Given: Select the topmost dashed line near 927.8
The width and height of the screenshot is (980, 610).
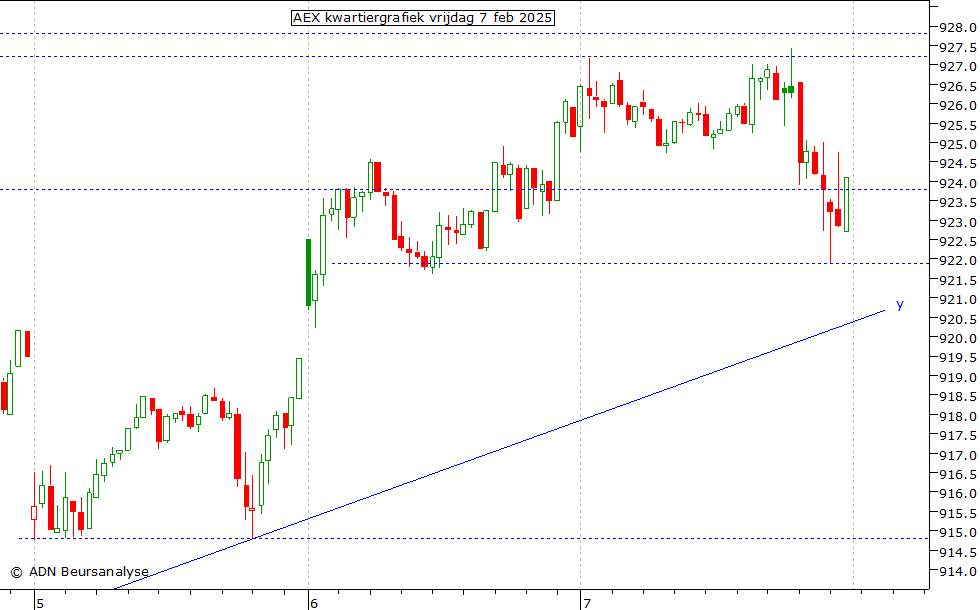Looking at the screenshot, I should coord(464,33).
